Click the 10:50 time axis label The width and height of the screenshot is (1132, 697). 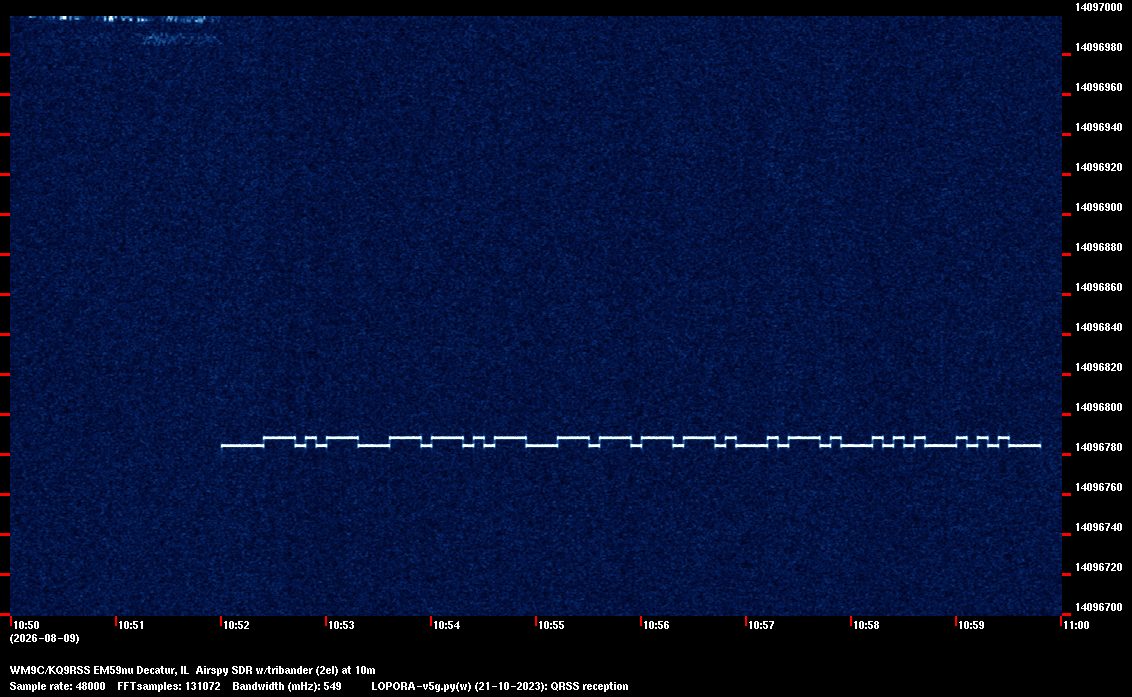click(27, 625)
